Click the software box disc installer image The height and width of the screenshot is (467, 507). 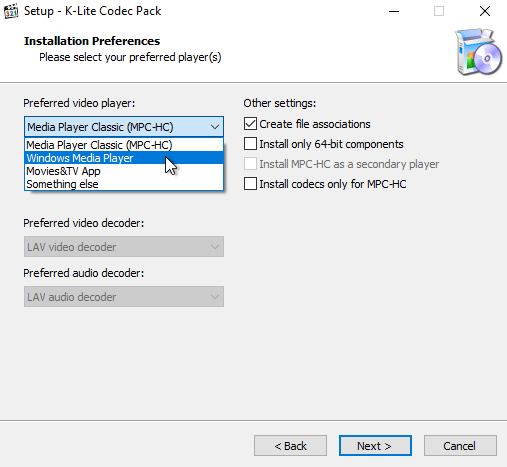479,52
